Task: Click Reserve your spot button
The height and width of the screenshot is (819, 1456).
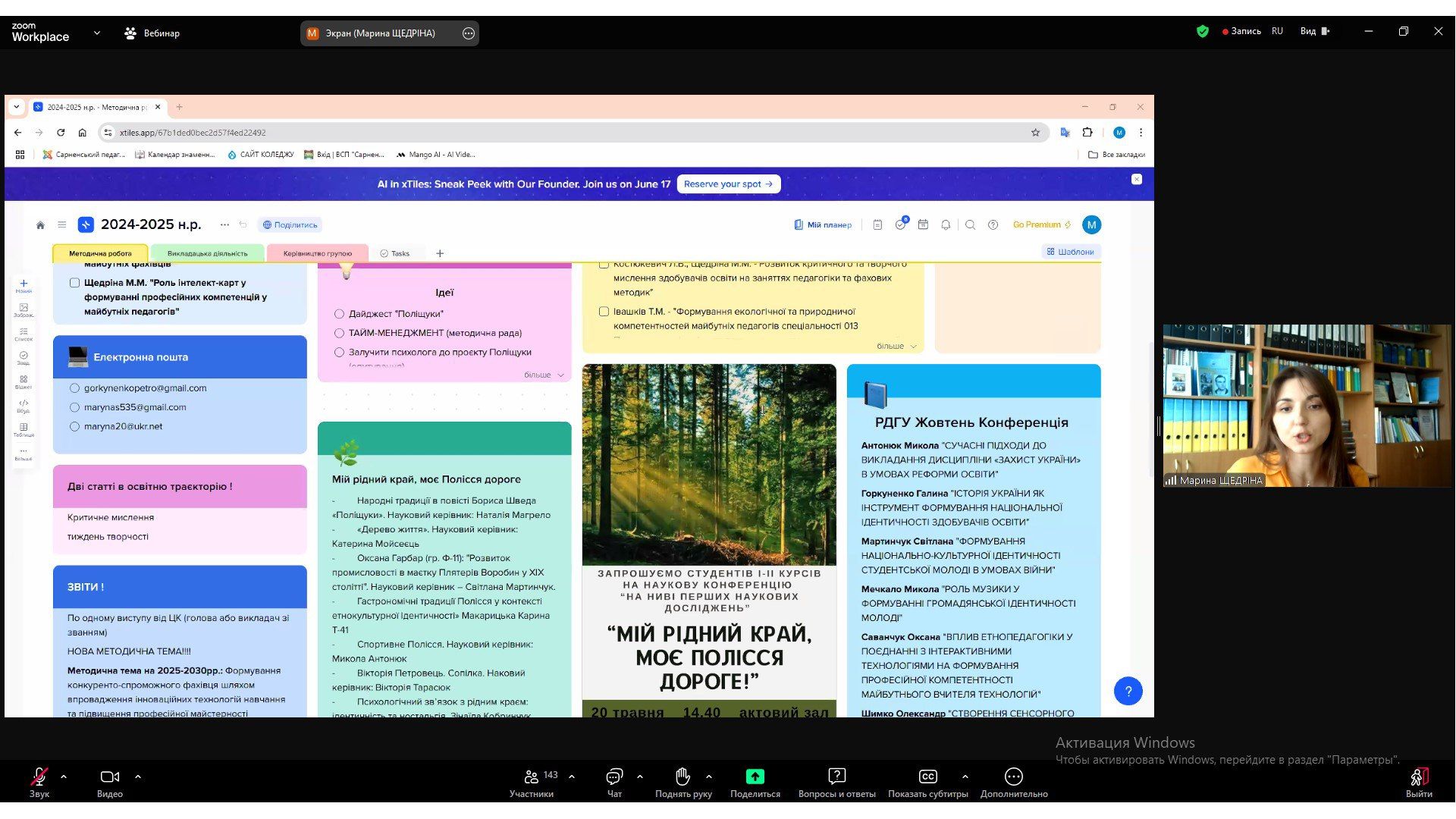Action: coord(728,184)
